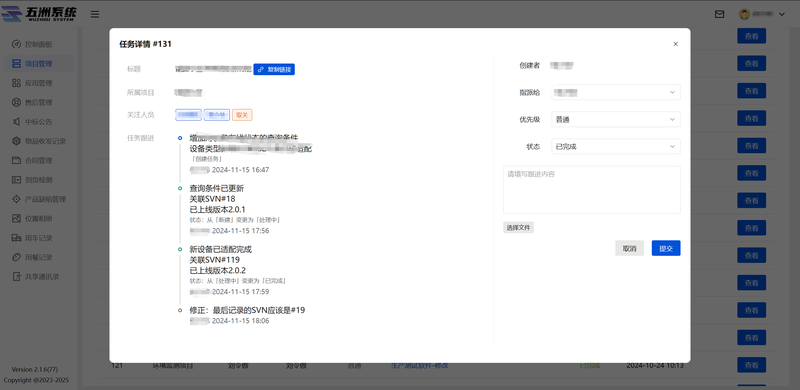Click the correction note mentioning SVN #19
Screen dimensions: 800x390
pos(247,310)
